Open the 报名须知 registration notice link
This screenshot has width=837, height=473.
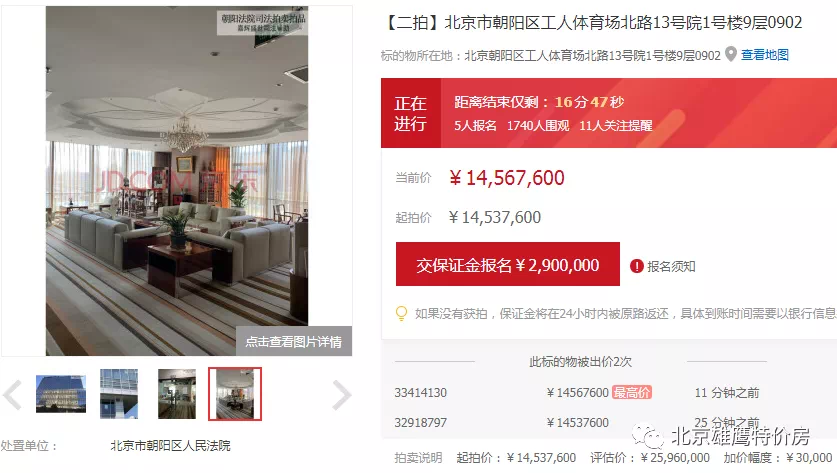[x=671, y=266]
